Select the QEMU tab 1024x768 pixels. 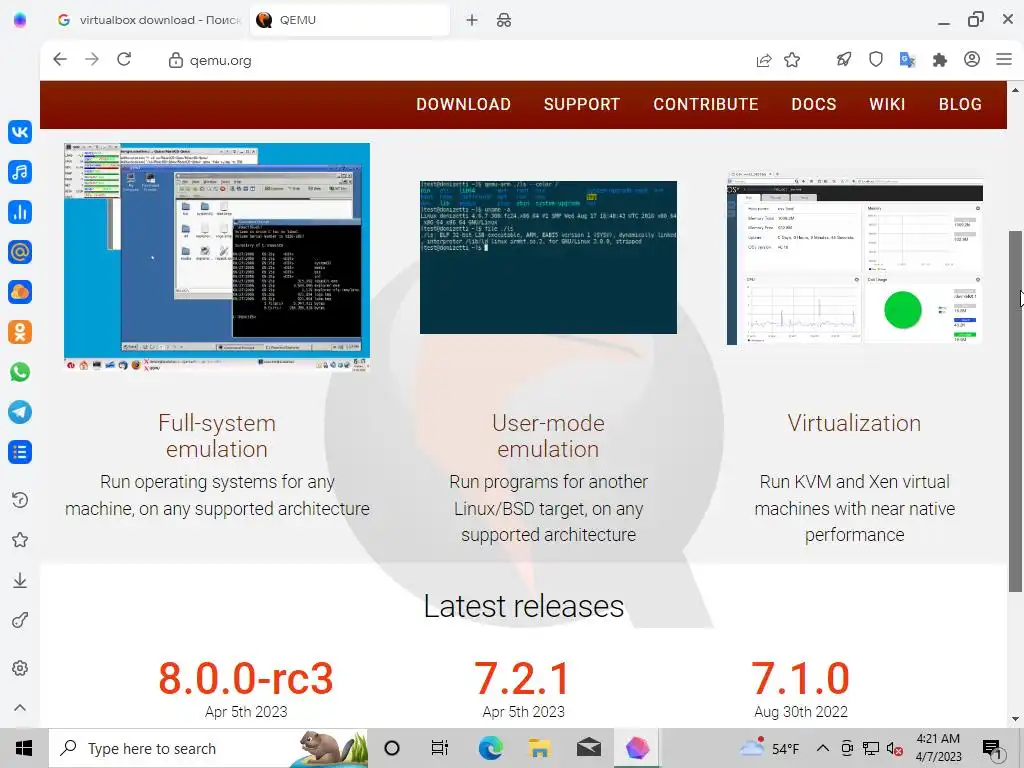[350, 20]
